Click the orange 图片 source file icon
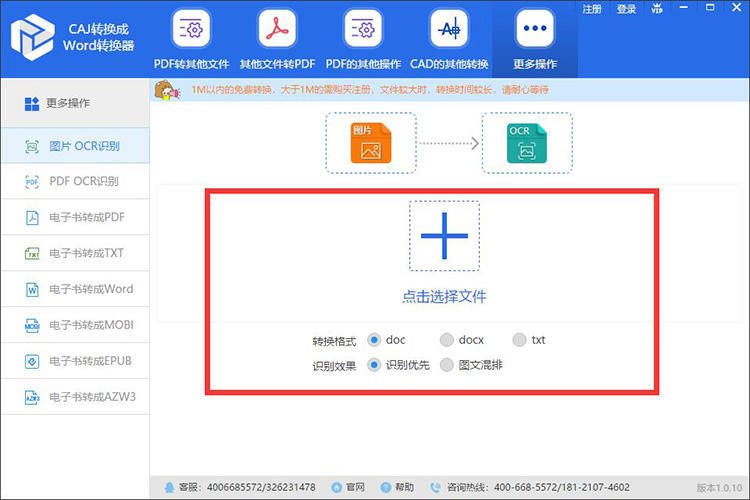The height and width of the screenshot is (500, 750). 371,143
